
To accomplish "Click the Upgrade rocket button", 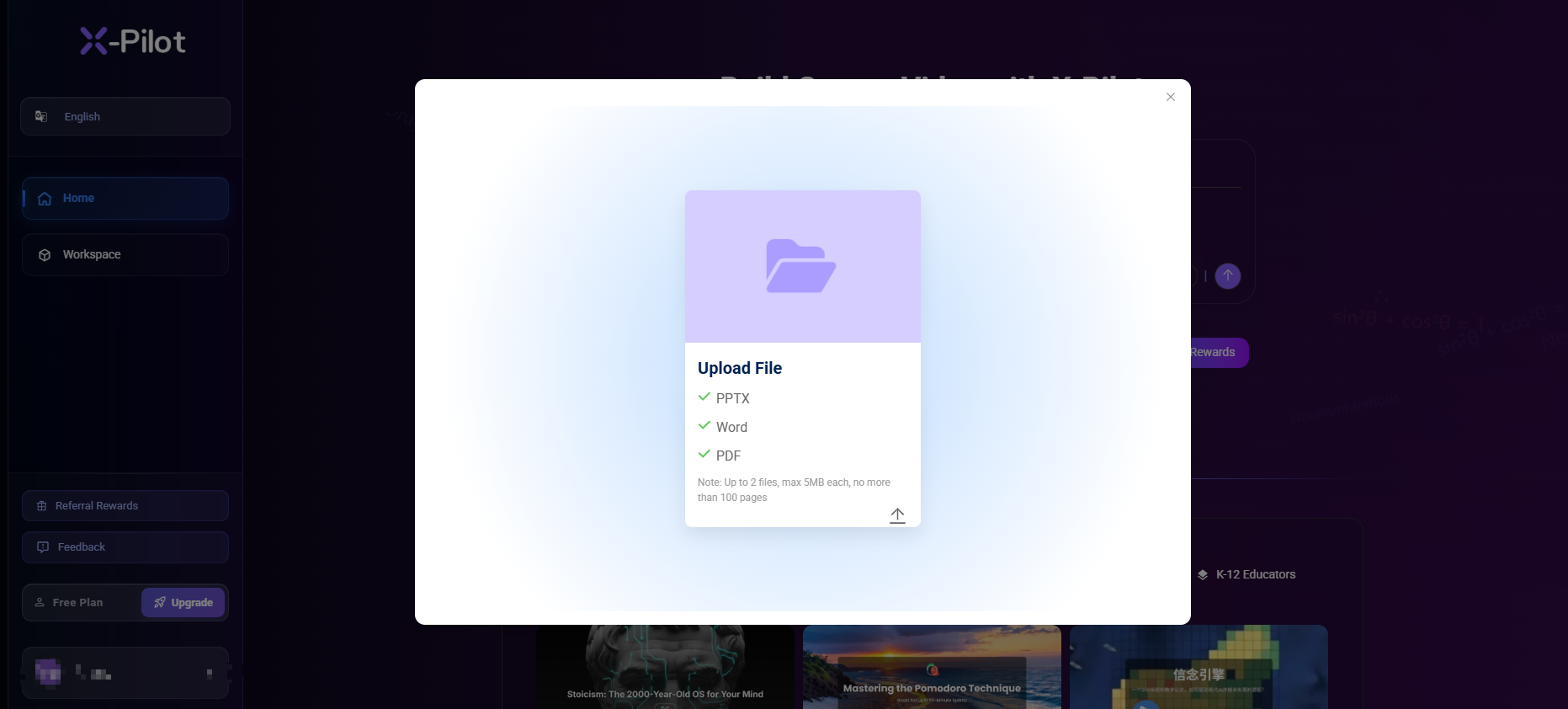I will point(183,602).
